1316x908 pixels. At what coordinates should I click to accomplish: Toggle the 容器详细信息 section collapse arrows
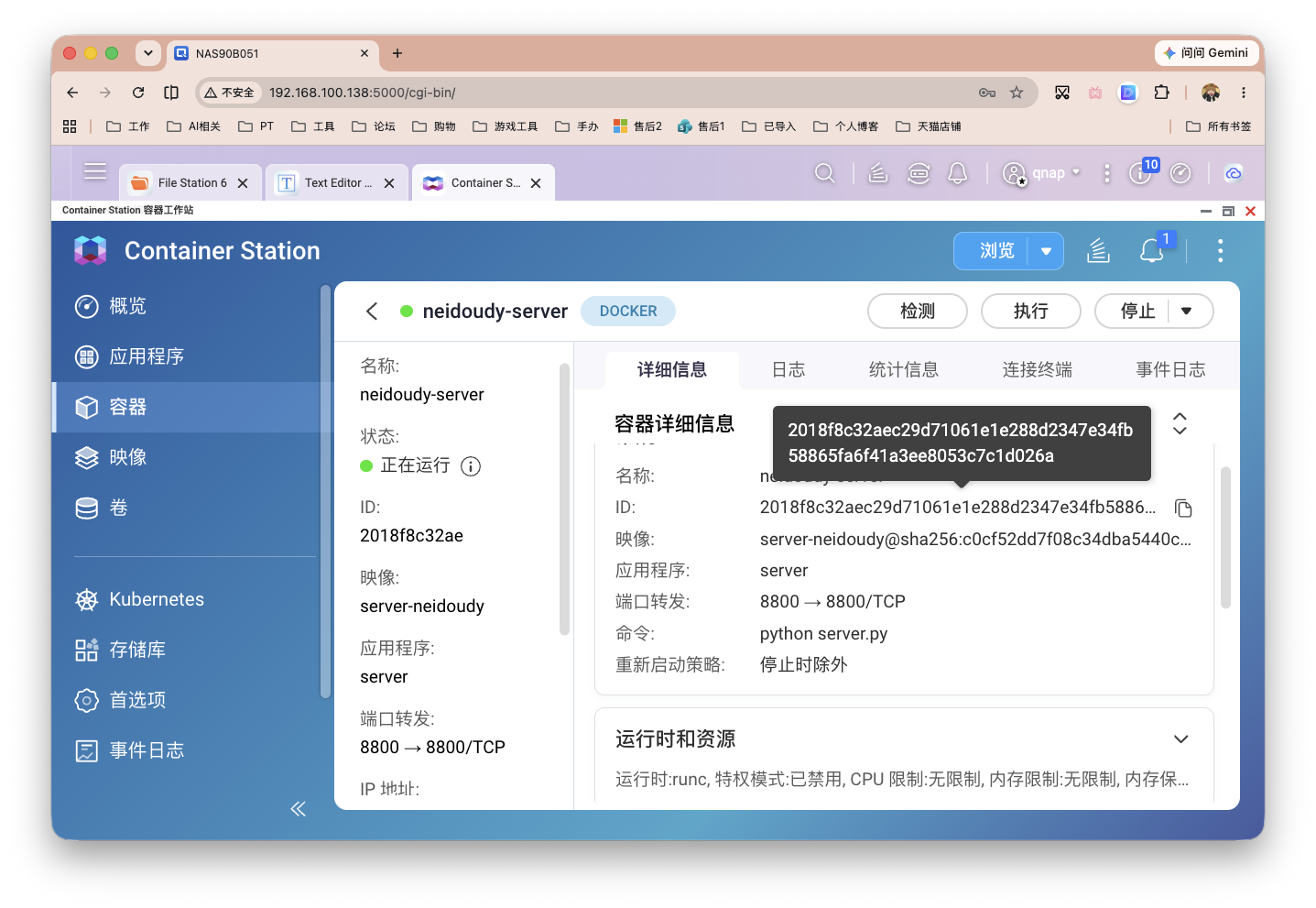(x=1180, y=423)
